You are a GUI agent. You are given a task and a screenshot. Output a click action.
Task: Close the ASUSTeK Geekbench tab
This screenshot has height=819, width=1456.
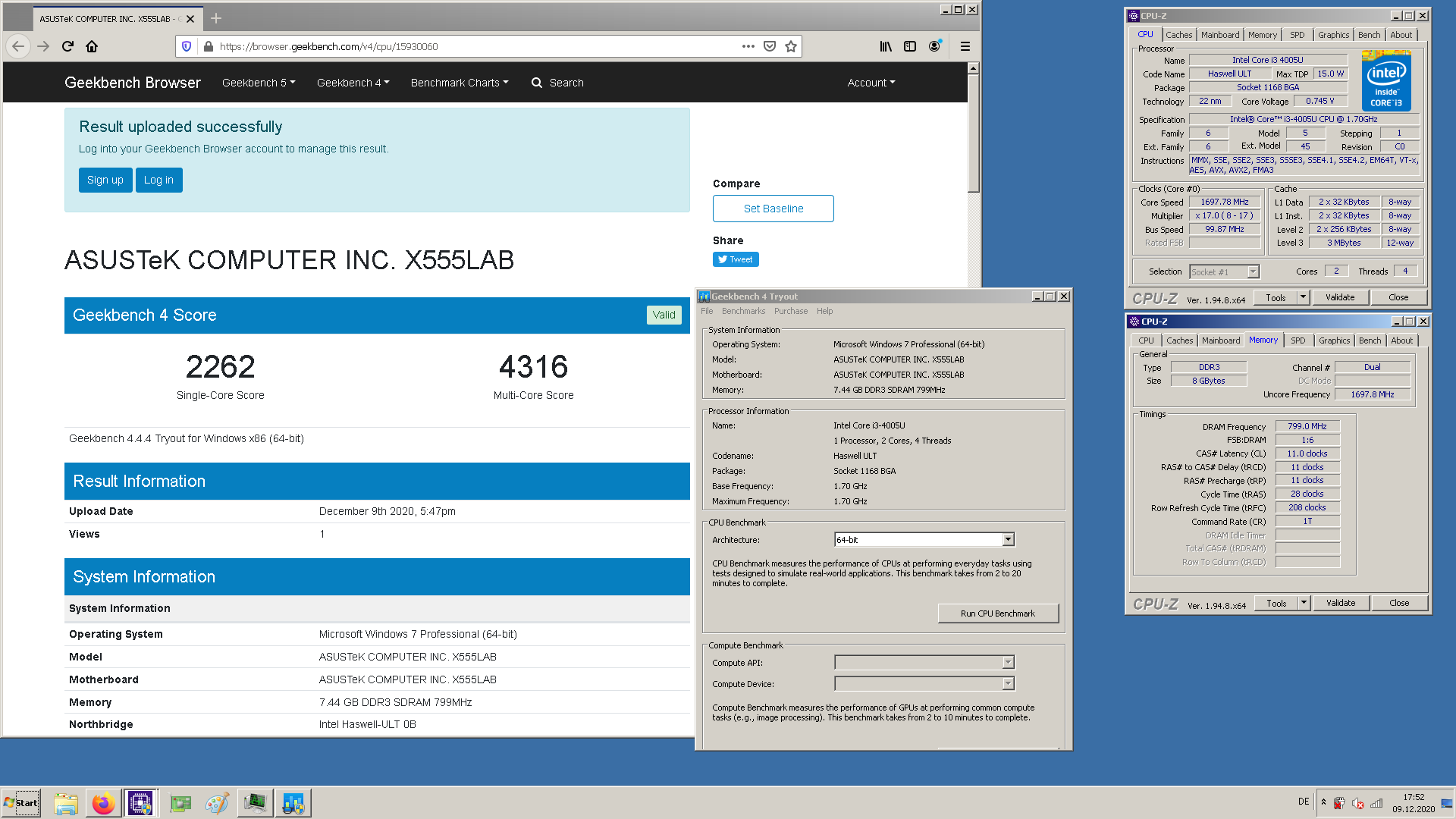(x=190, y=19)
